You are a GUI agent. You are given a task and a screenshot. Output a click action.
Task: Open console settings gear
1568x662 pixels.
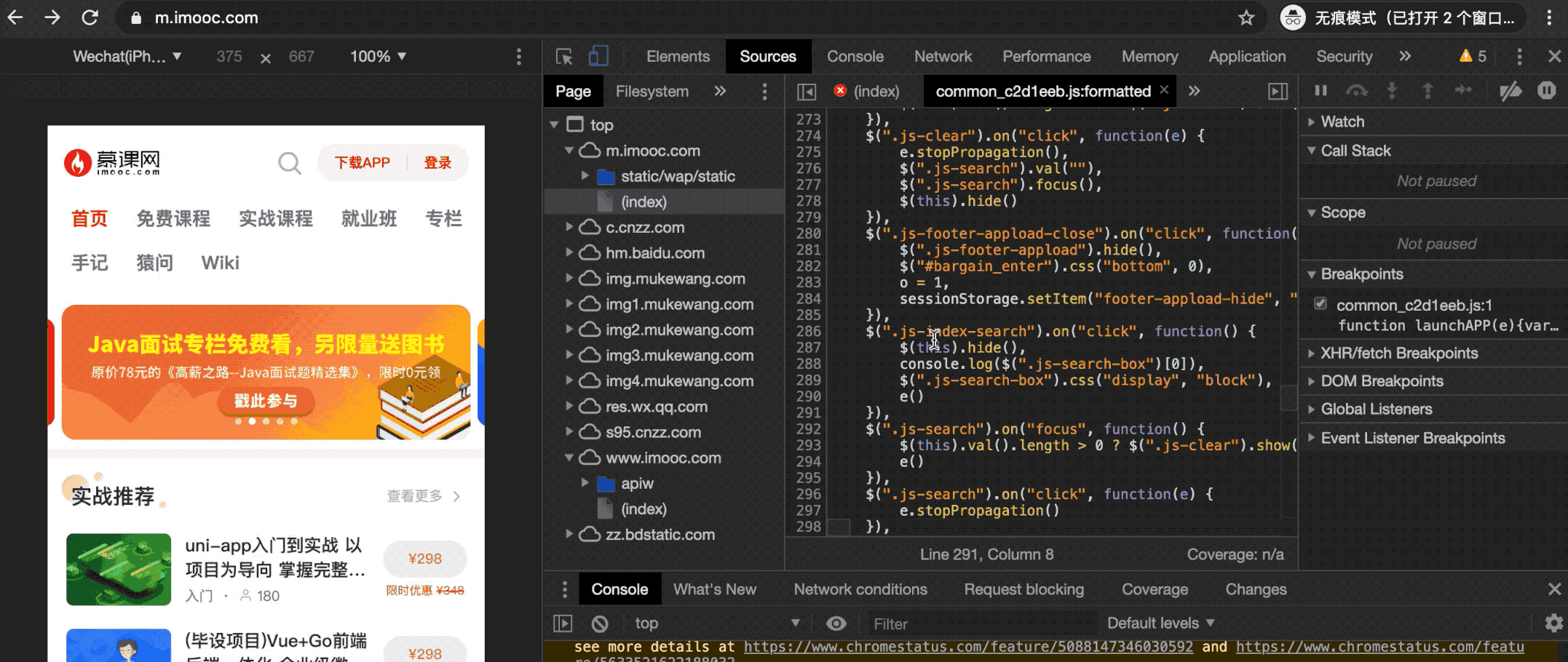click(1554, 623)
